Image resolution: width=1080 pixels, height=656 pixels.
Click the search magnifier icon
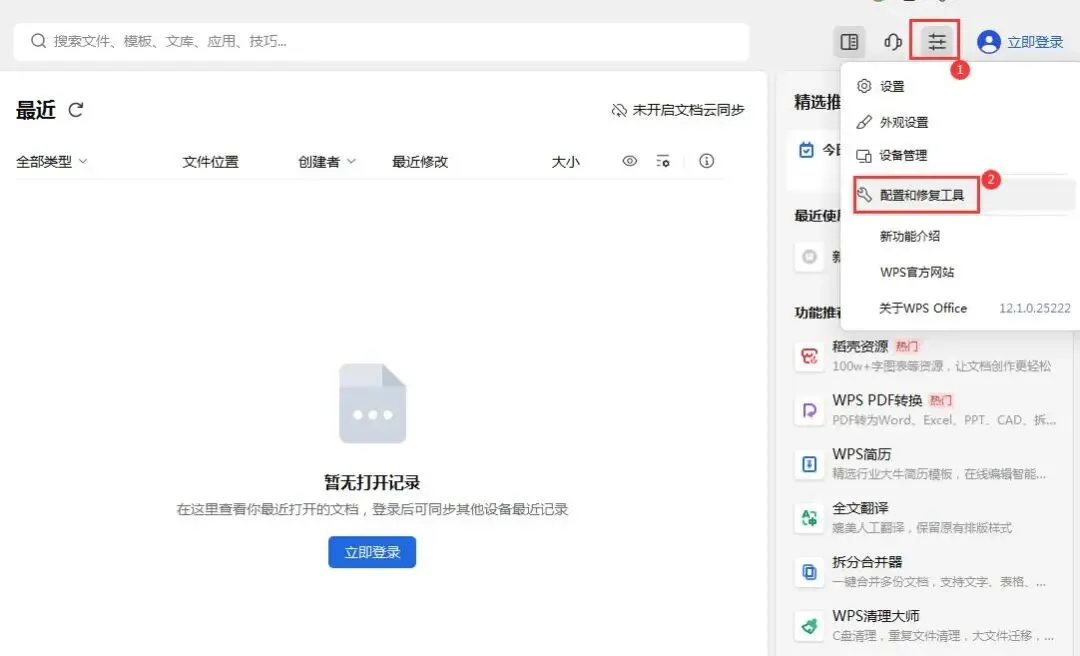(x=39, y=41)
